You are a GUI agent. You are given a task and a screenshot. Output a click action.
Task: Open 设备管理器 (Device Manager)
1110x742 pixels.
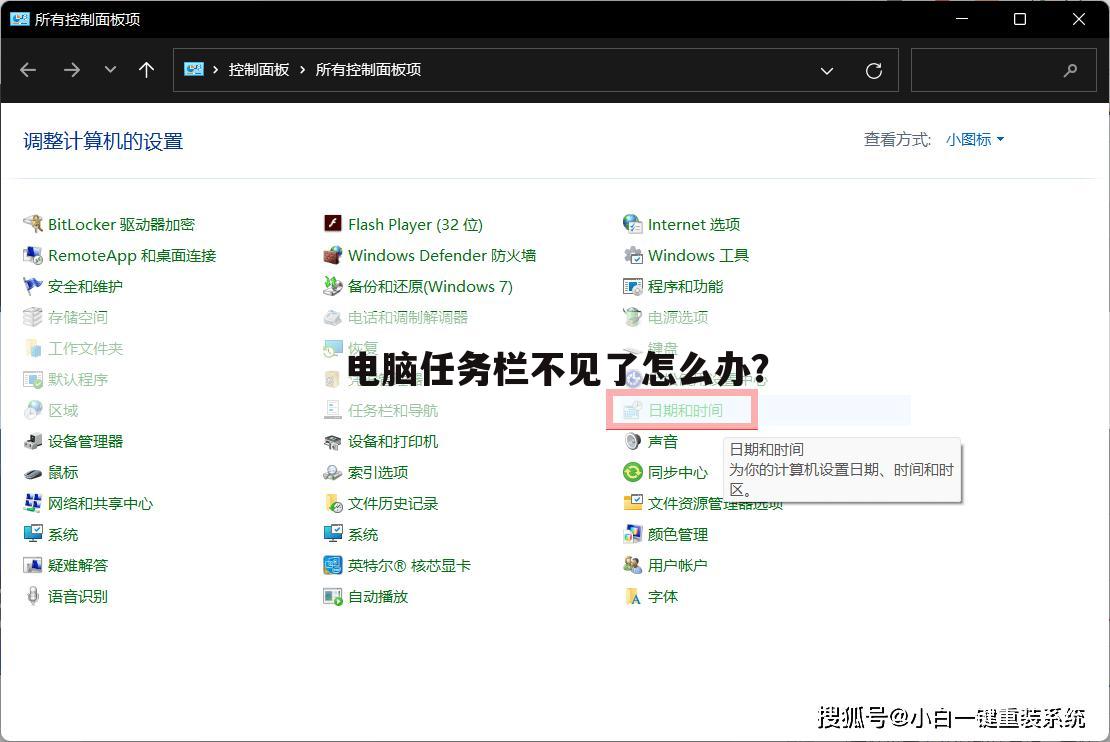click(x=88, y=441)
